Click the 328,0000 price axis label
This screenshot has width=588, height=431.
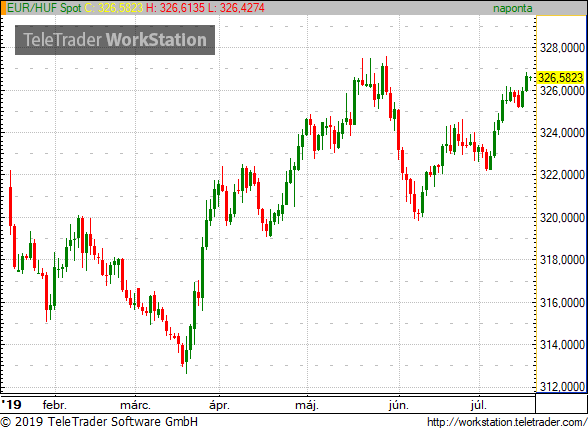coord(562,48)
